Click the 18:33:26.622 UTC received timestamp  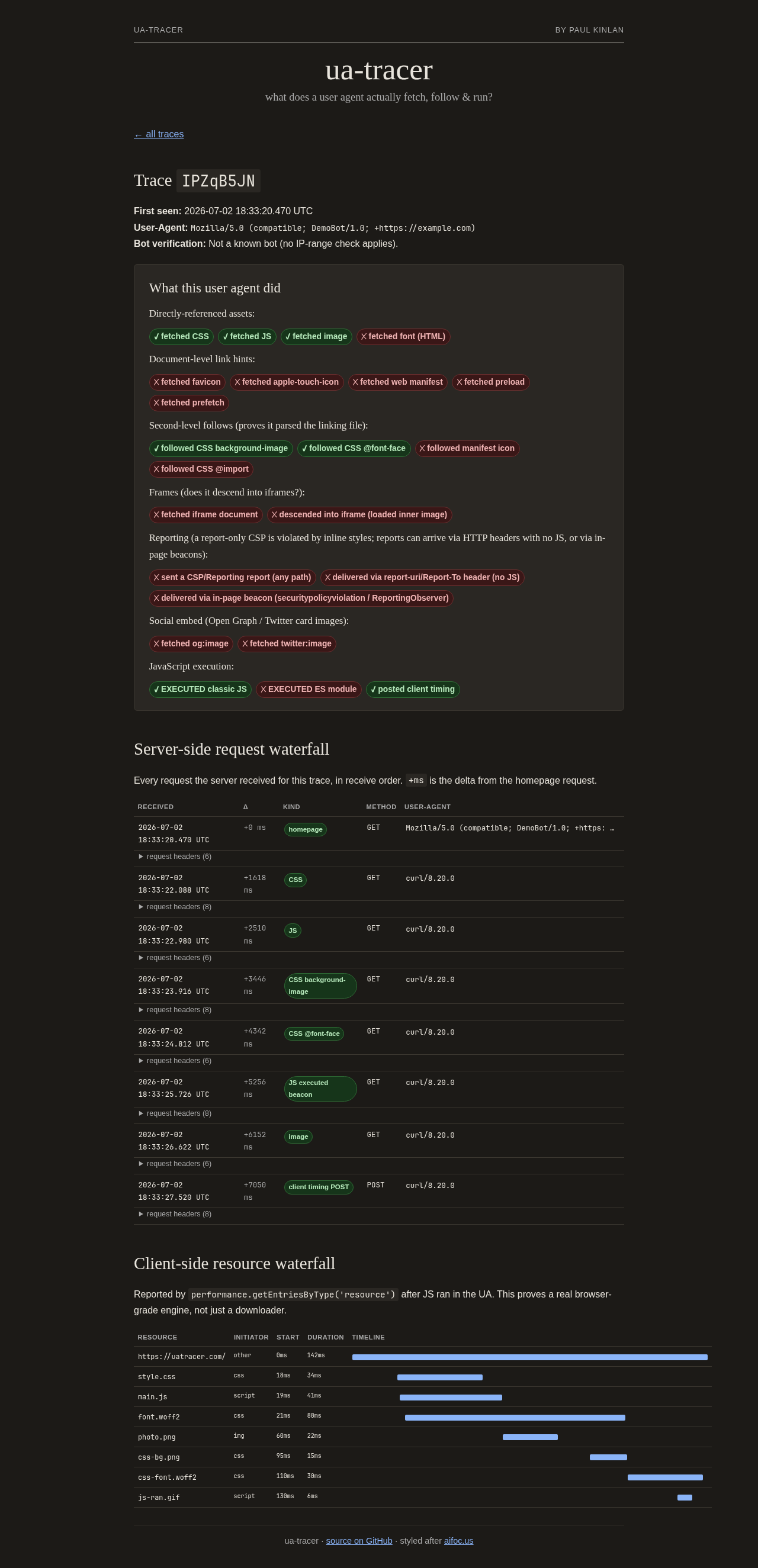point(174,1148)
